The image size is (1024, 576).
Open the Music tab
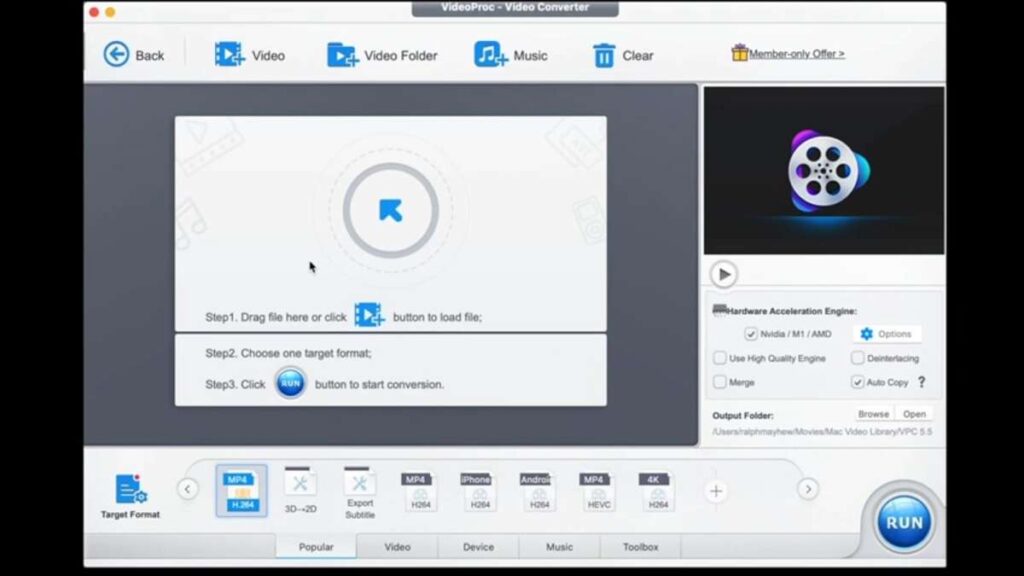(x=559, y=547)
